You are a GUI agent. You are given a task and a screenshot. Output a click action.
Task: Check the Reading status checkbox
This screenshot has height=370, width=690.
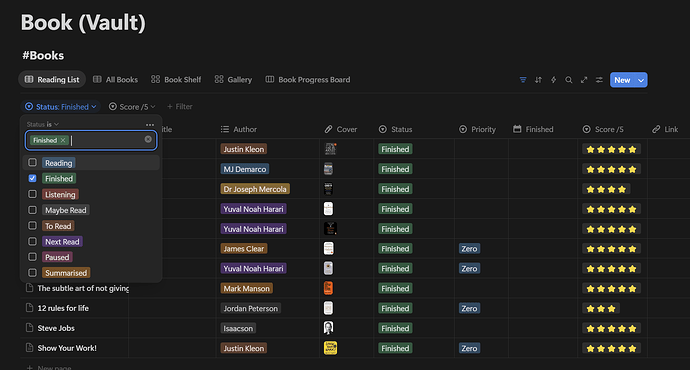tap(33, 162)
